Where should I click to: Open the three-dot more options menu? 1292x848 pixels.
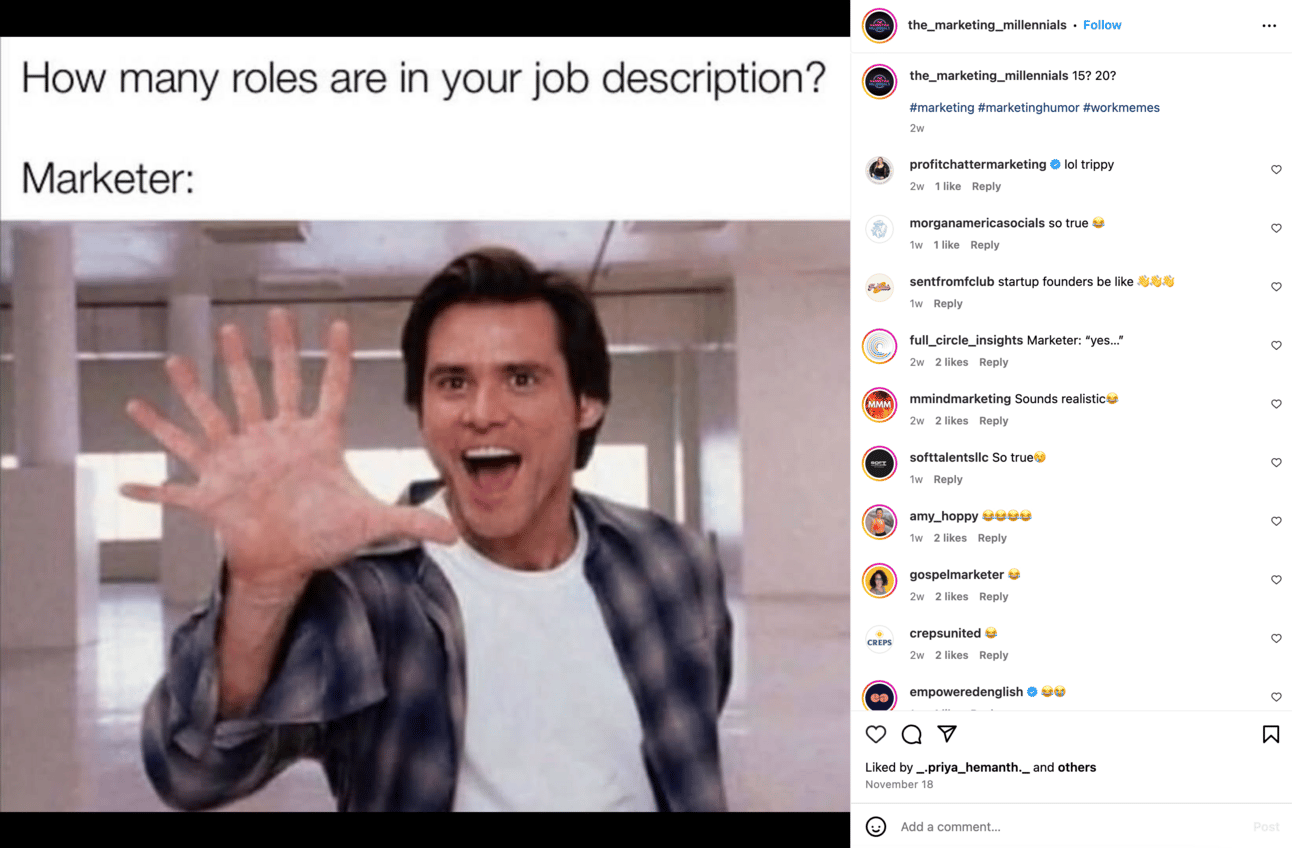click(x=1269, y=26)
